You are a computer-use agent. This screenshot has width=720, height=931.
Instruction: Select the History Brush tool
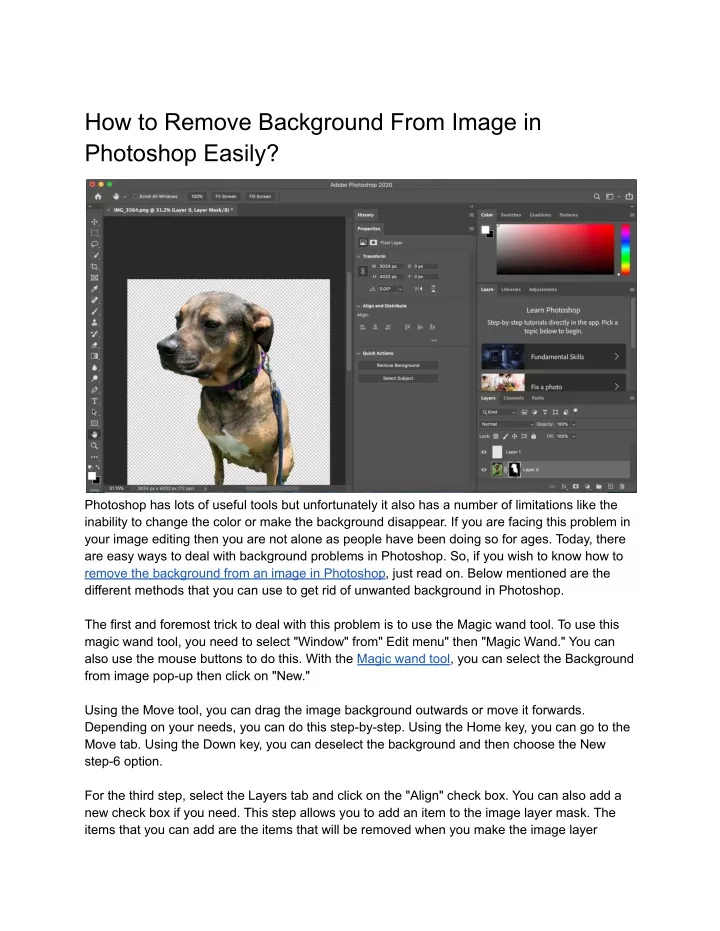point(94,334)
